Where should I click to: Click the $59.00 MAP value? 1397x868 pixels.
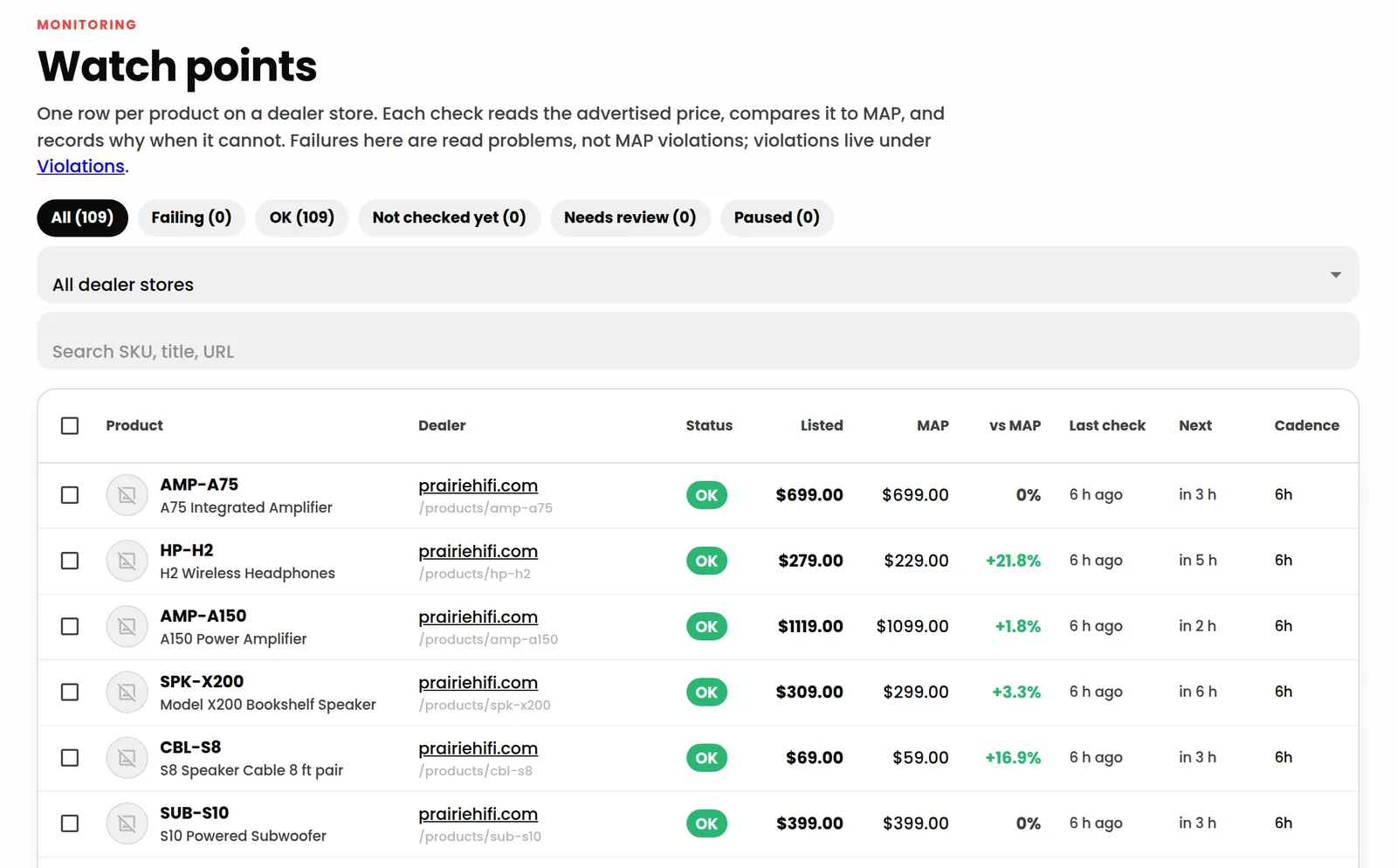[x=920, y=758]
